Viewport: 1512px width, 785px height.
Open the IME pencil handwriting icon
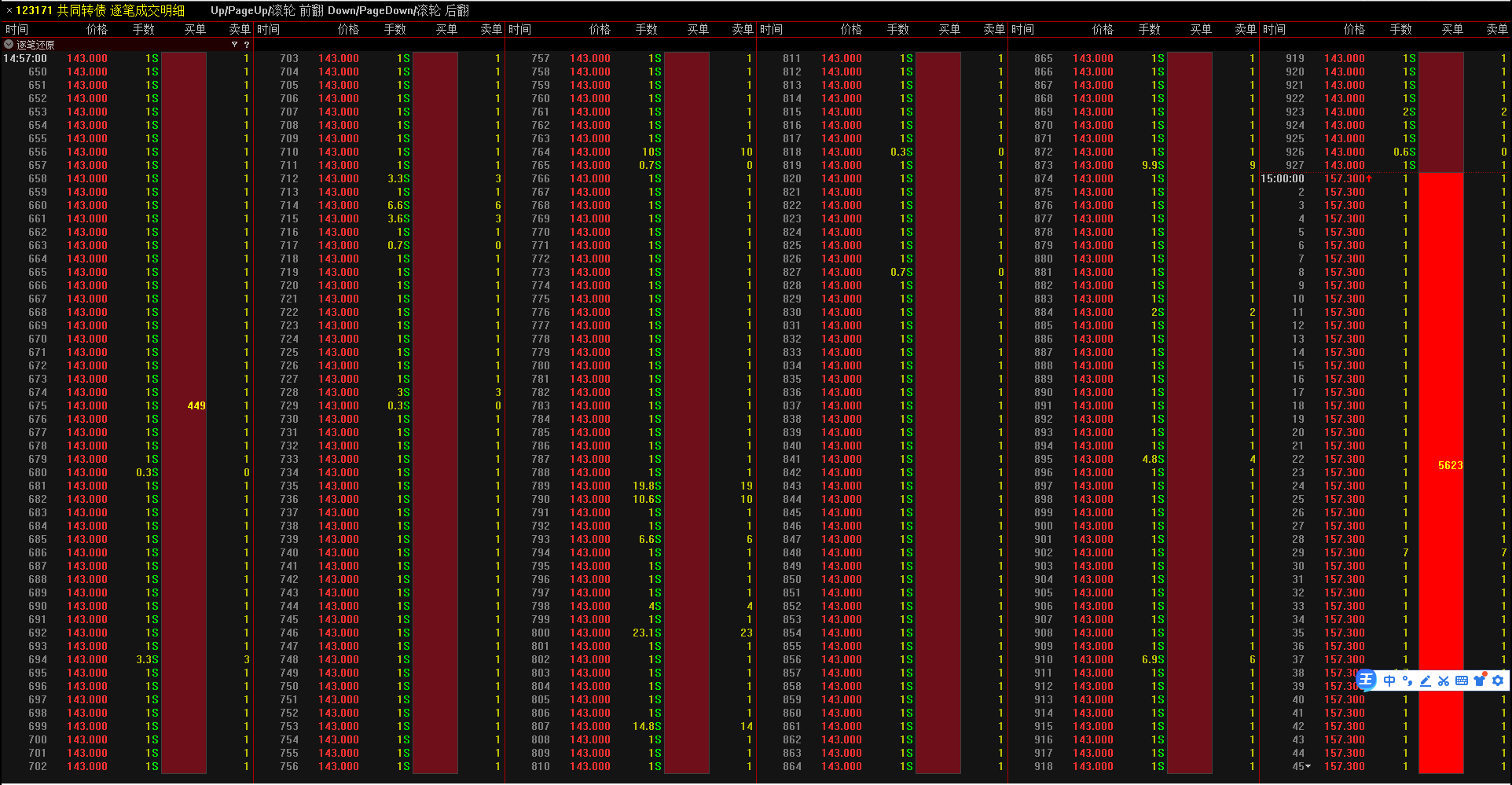point(1426,680)
